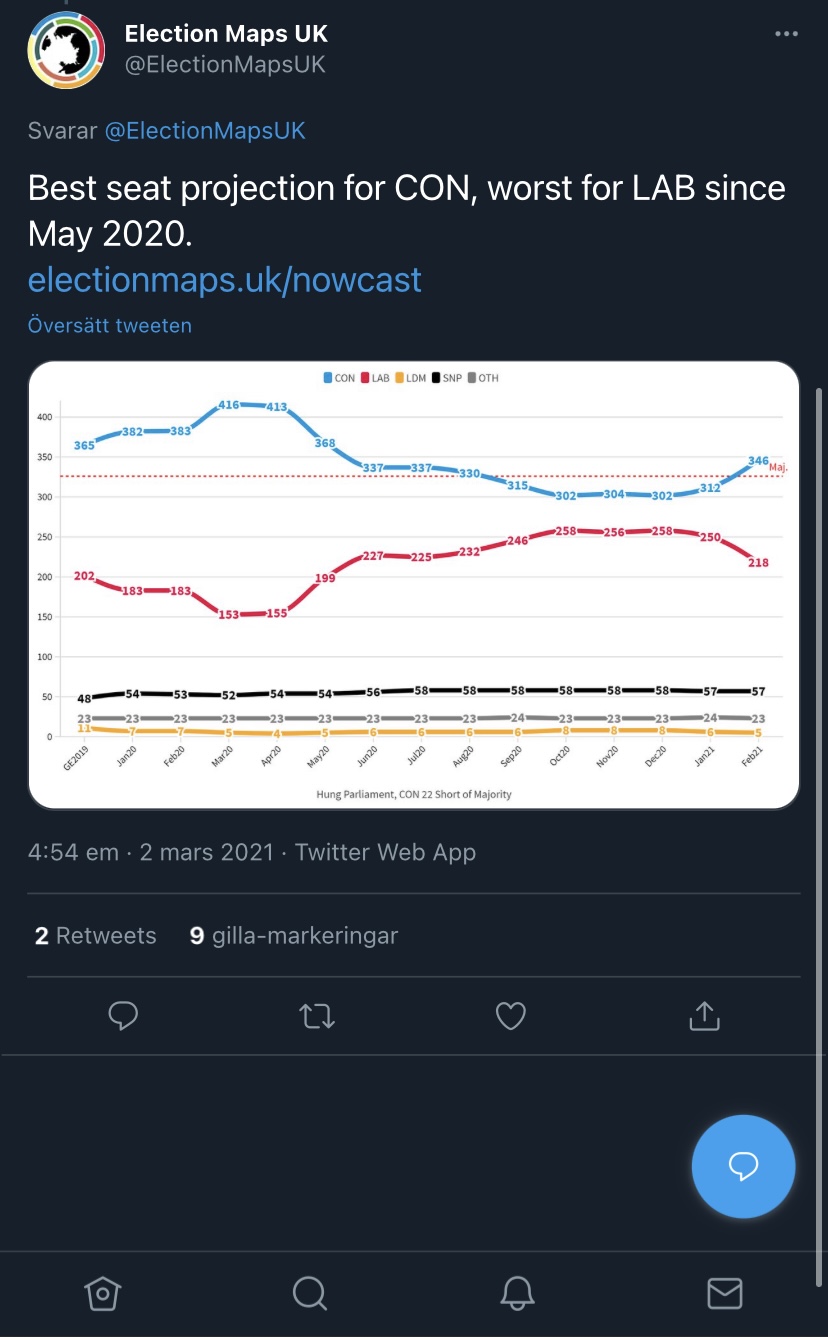This screenshot has height=1337, width=828.
Task: Open the Notifications bell tab
Action: [x=517, y=1293]
